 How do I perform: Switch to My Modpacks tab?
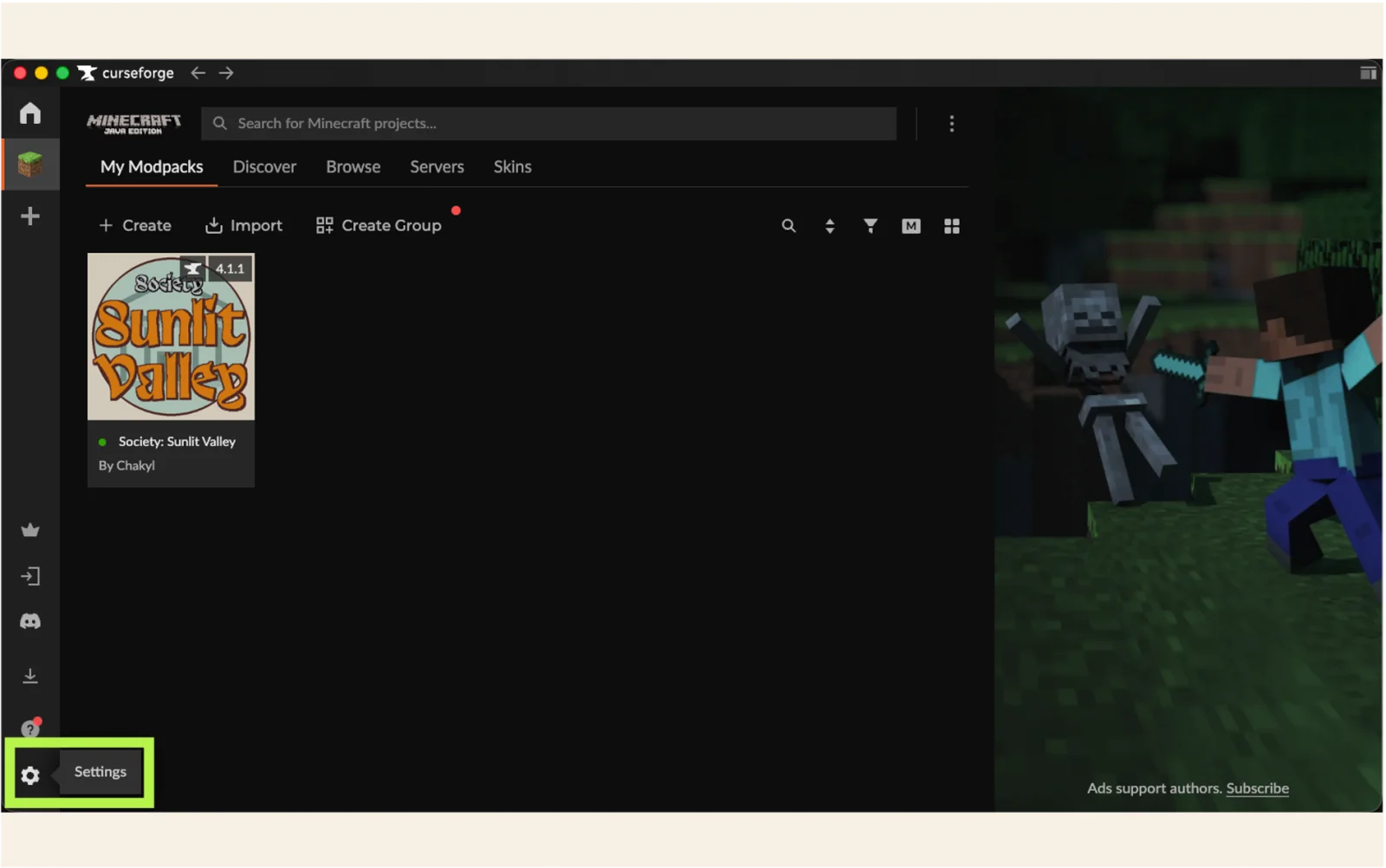click(152, 167)
